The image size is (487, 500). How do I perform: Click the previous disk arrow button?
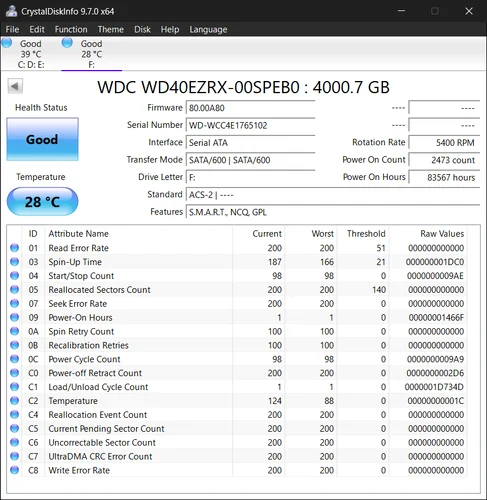(15, 87)
